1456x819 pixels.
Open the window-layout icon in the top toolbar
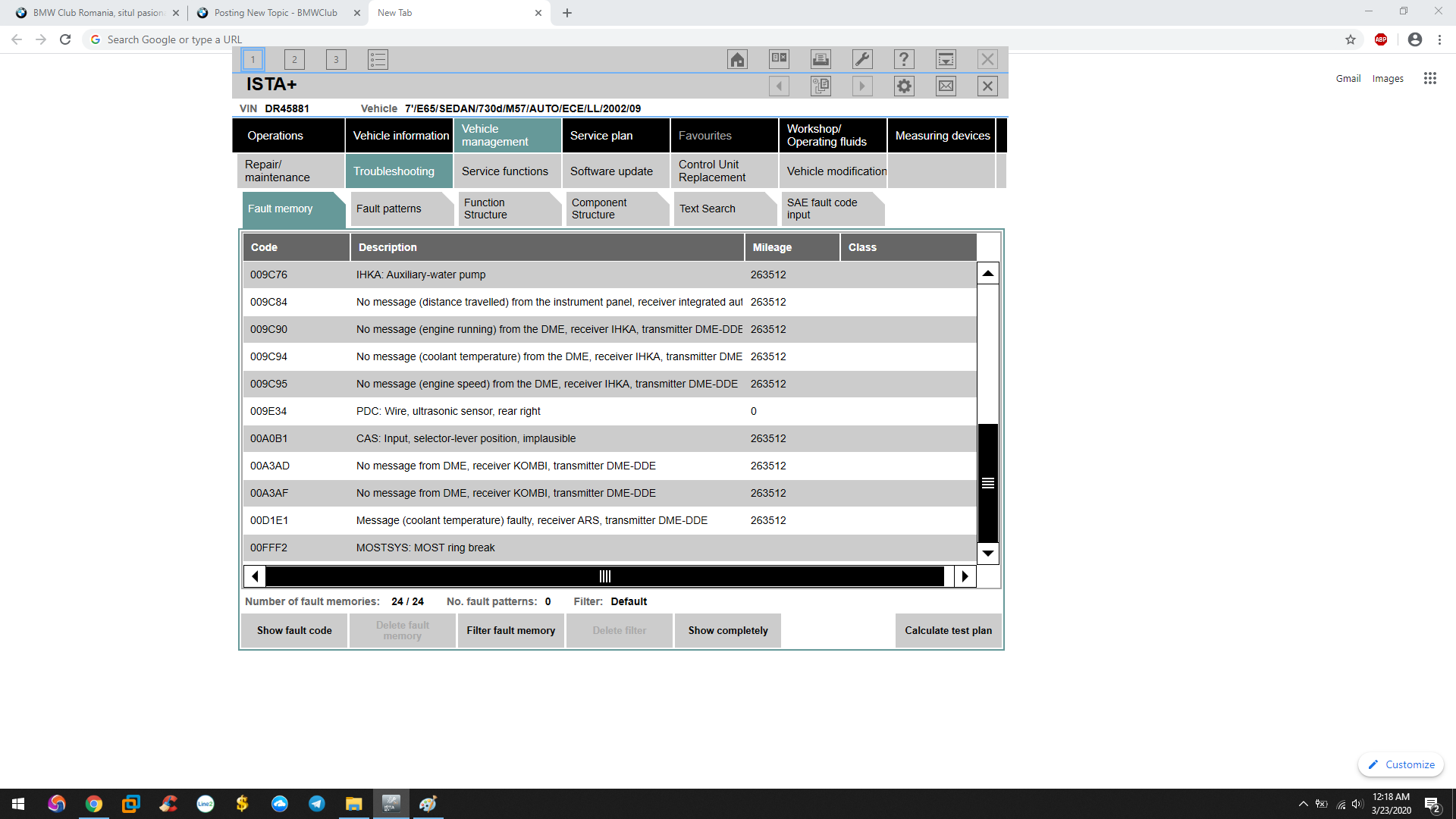point(779,59)
